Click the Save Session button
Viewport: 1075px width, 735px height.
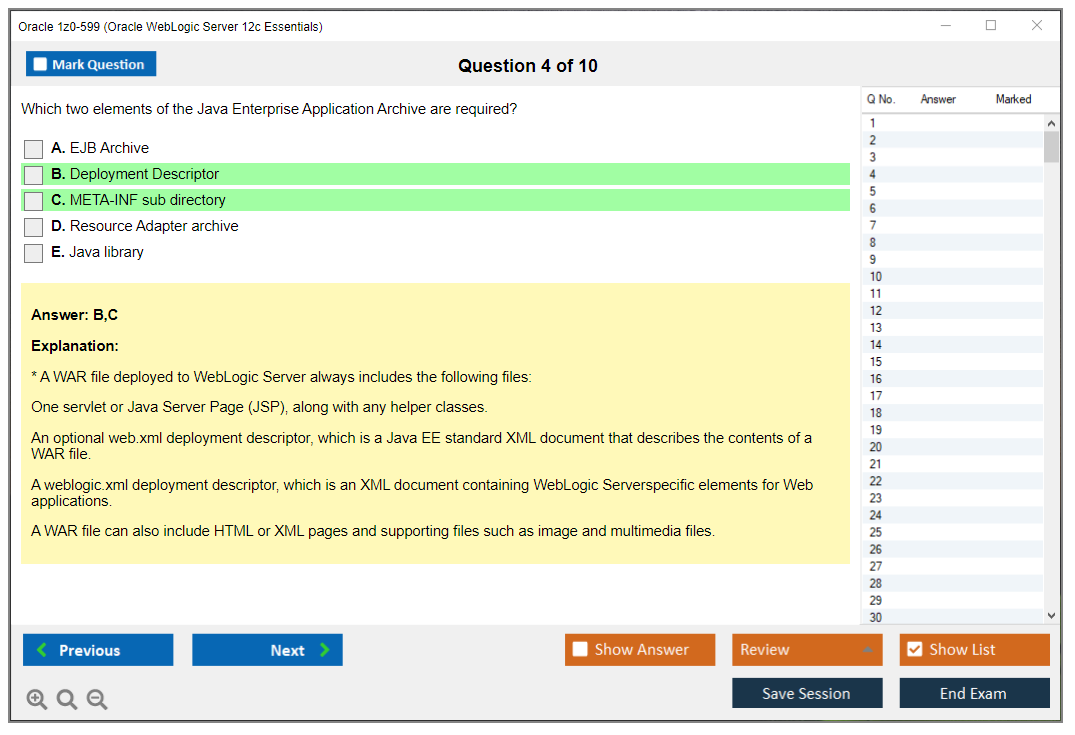pos(806,693)
